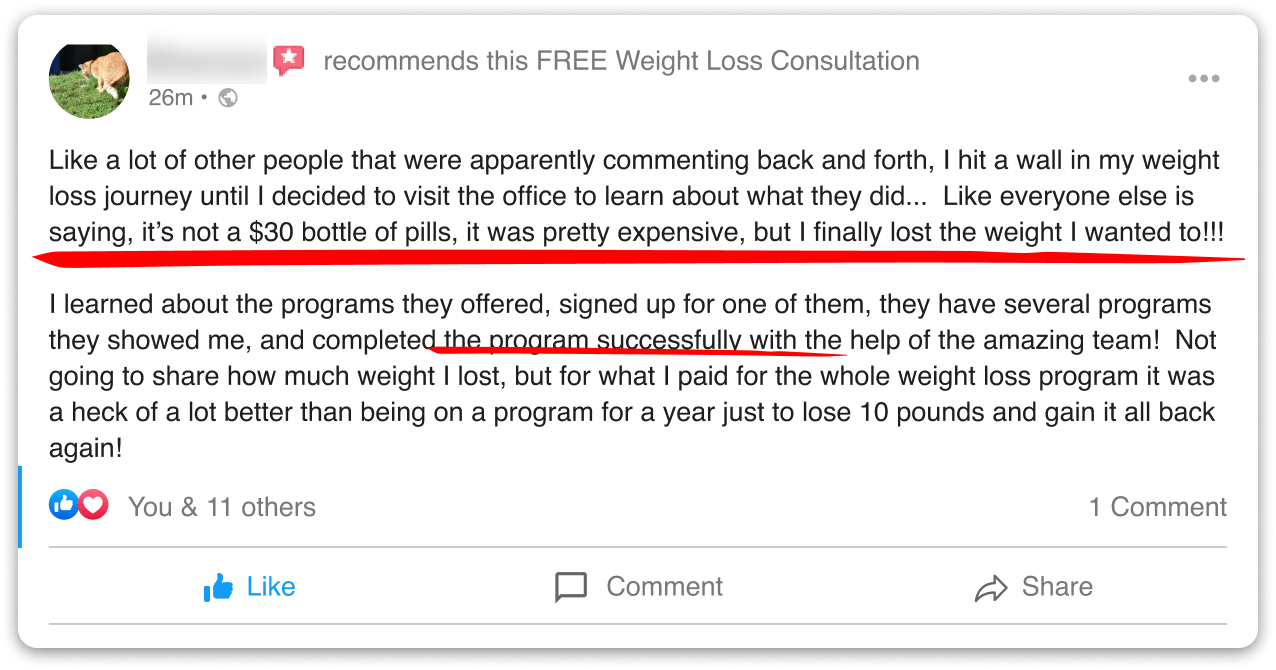Click the 26m post timestamp
The image size is (1276, 670).
coord(170,98)
